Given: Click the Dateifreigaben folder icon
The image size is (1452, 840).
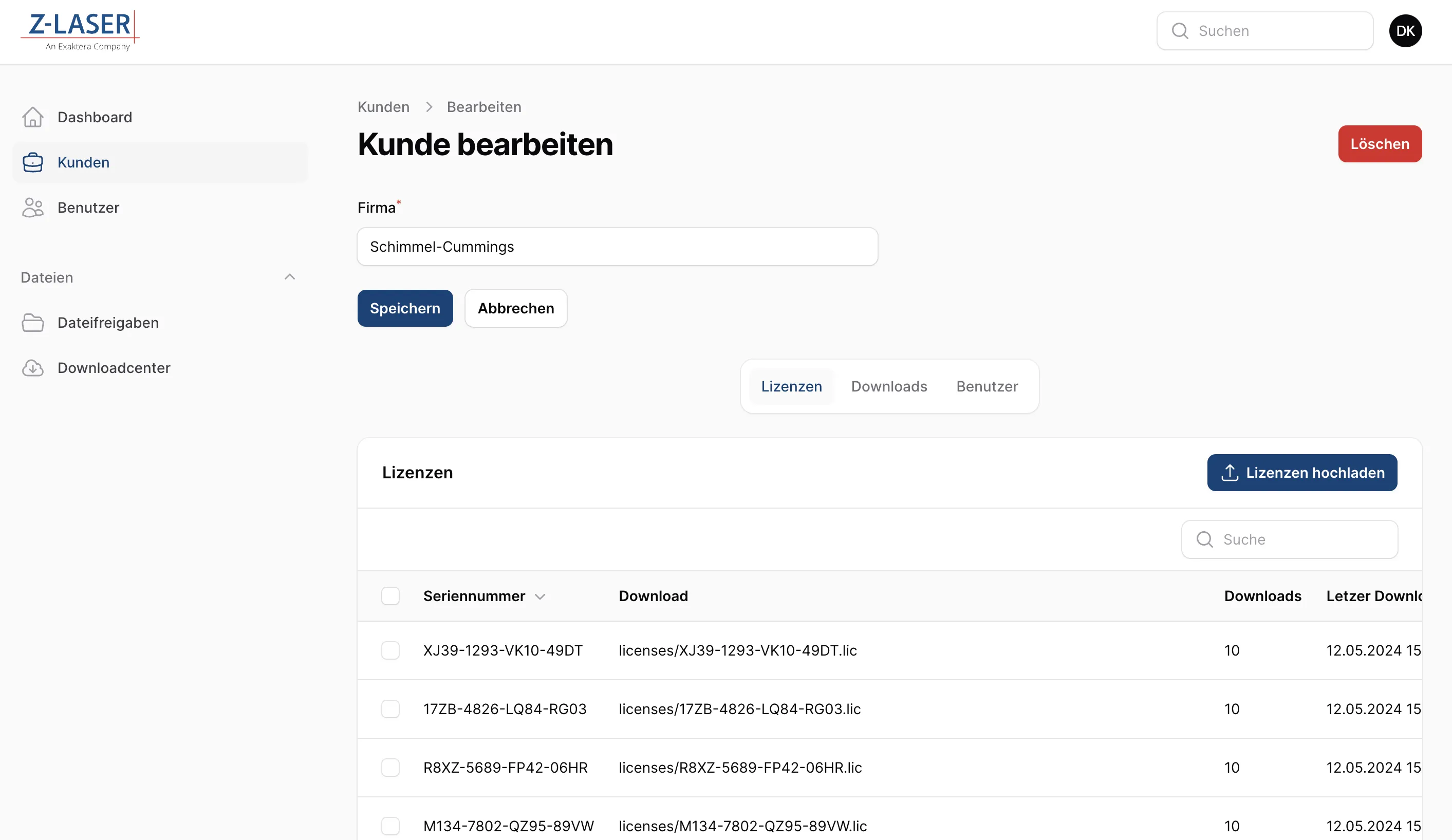Looking at the screenshot, I should pyautogui.click(x=33, y=323).
